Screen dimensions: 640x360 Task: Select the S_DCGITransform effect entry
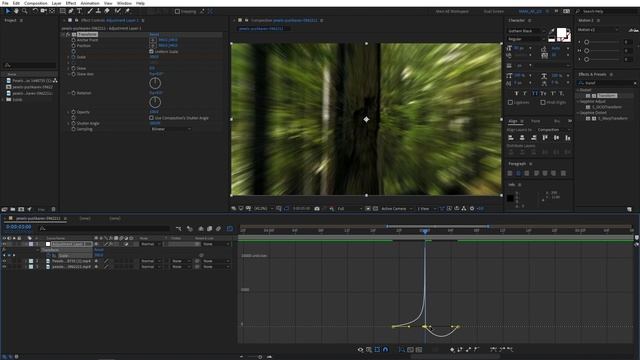coord(607,107)
